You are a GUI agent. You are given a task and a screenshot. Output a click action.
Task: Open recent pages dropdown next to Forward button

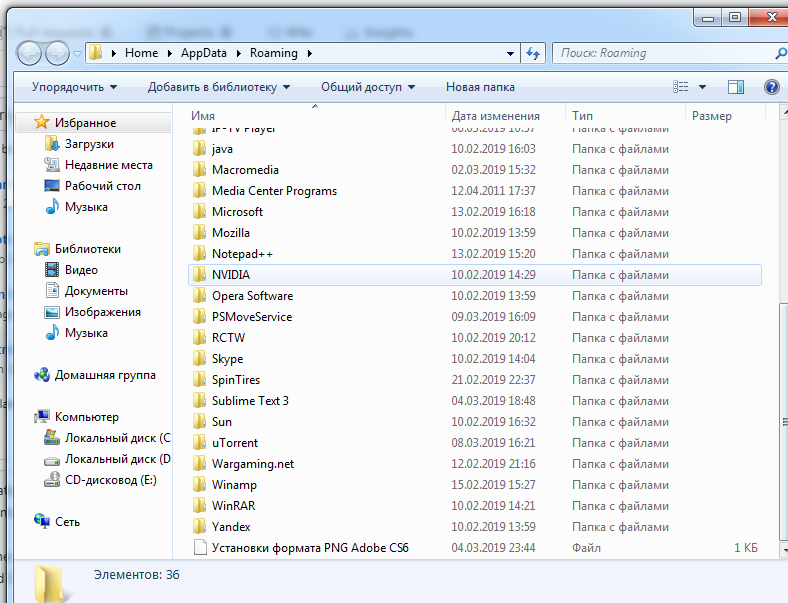77,53
